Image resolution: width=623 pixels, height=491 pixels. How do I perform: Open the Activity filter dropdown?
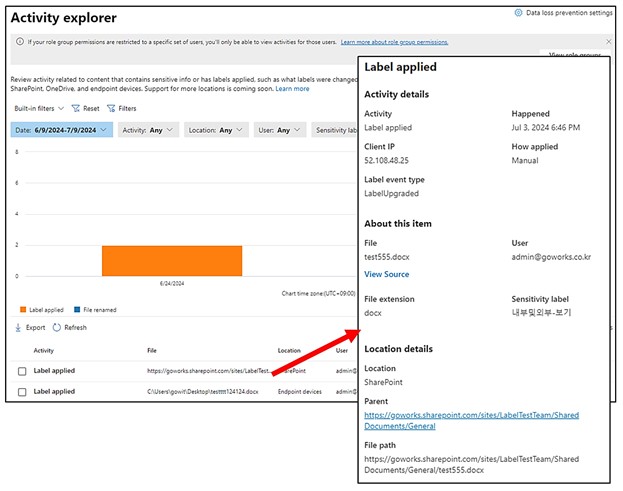click(148, 130)
